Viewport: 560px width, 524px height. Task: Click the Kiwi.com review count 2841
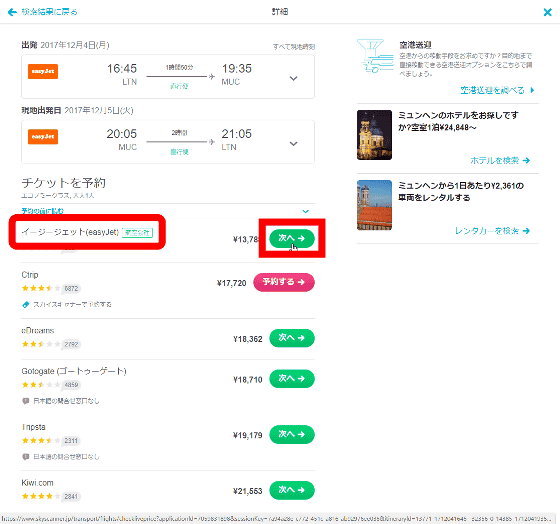pyautogui.click(x=71, y=496)
